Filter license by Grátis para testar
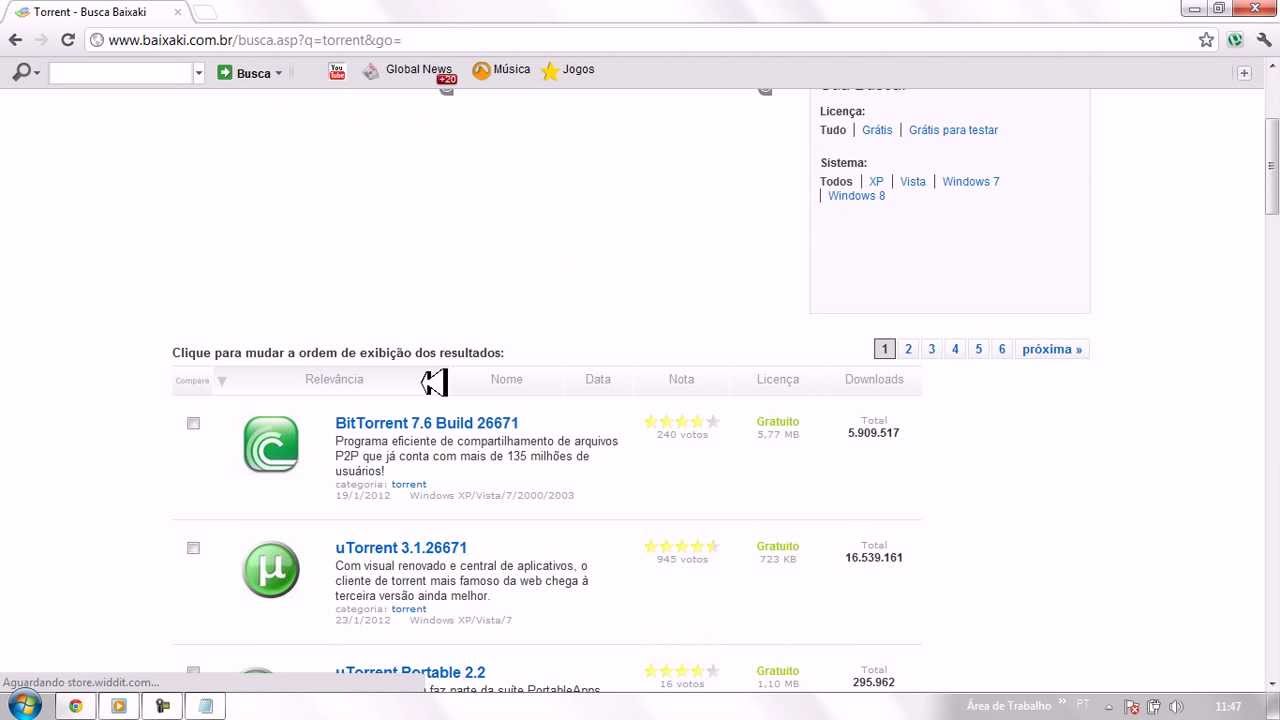Viewport: 1280px width, 720px height. coord(953,130)
